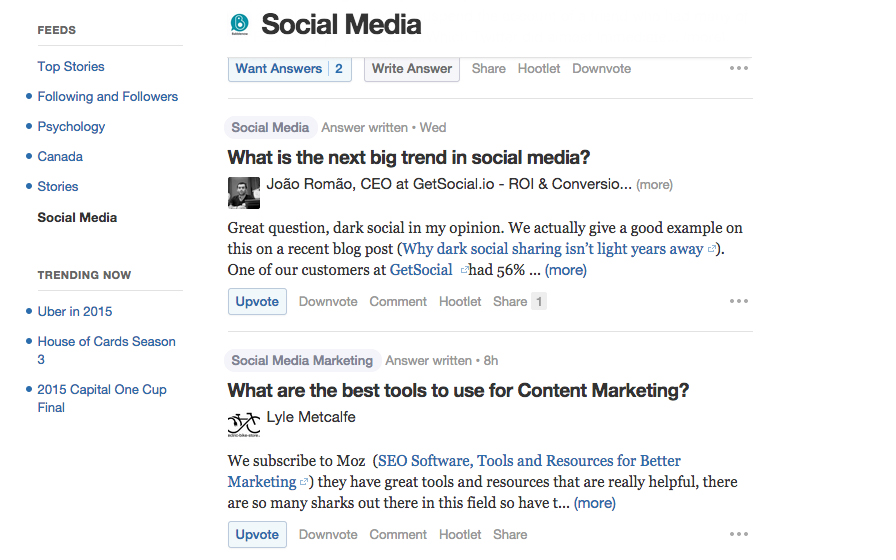Open more options for dark social answer
Viewport: 896px width, 560px height.
[x=739, y=301]
